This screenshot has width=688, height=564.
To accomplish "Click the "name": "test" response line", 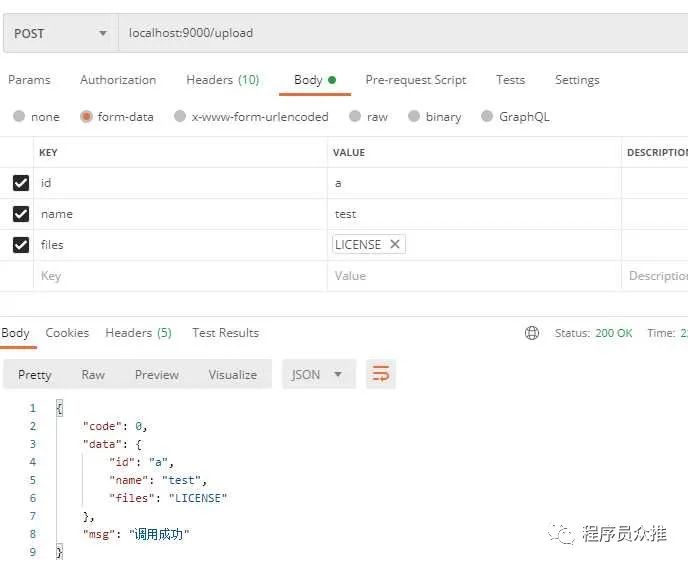I will [158, 480].
